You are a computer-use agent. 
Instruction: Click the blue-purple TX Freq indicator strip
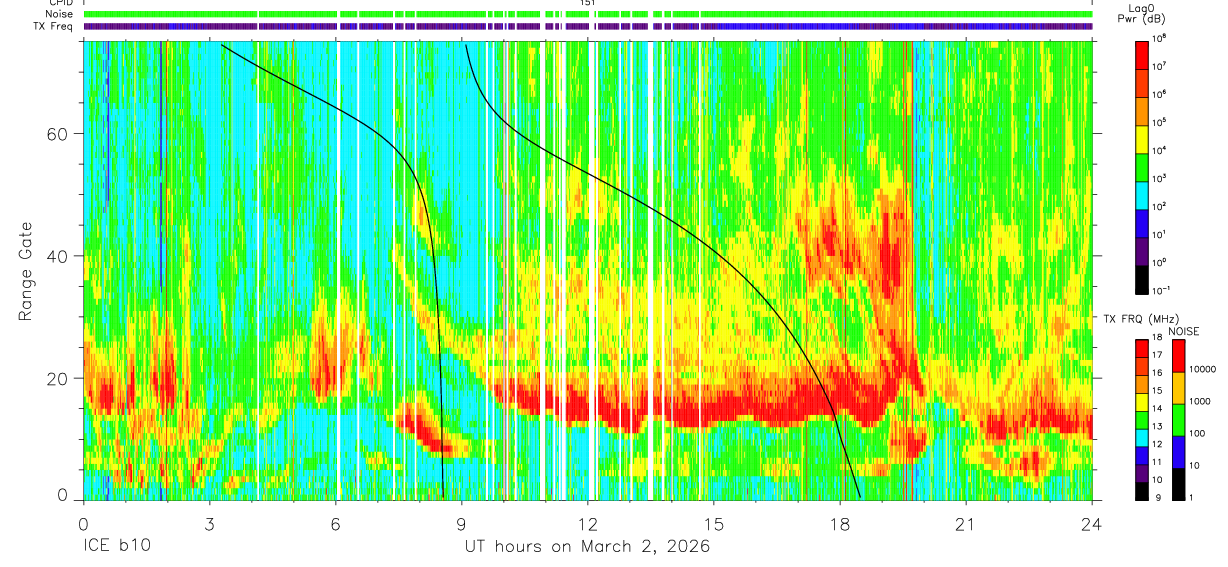588,27
